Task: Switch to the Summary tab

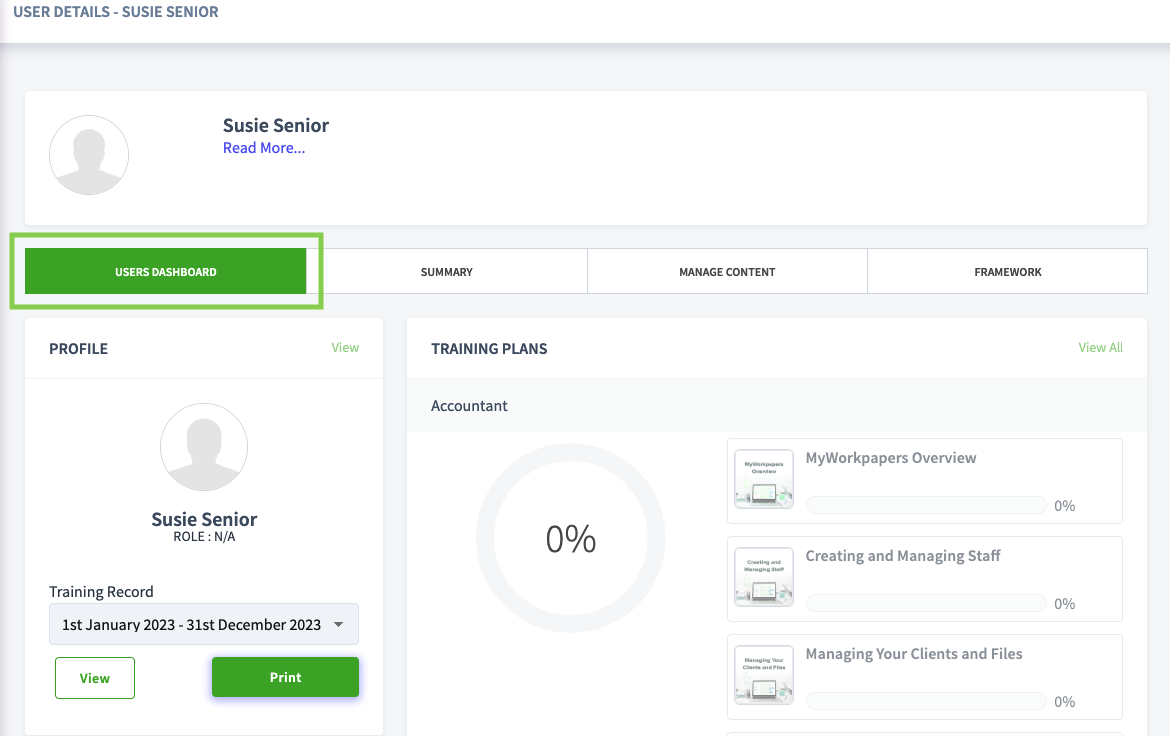Action: point(446,272)
